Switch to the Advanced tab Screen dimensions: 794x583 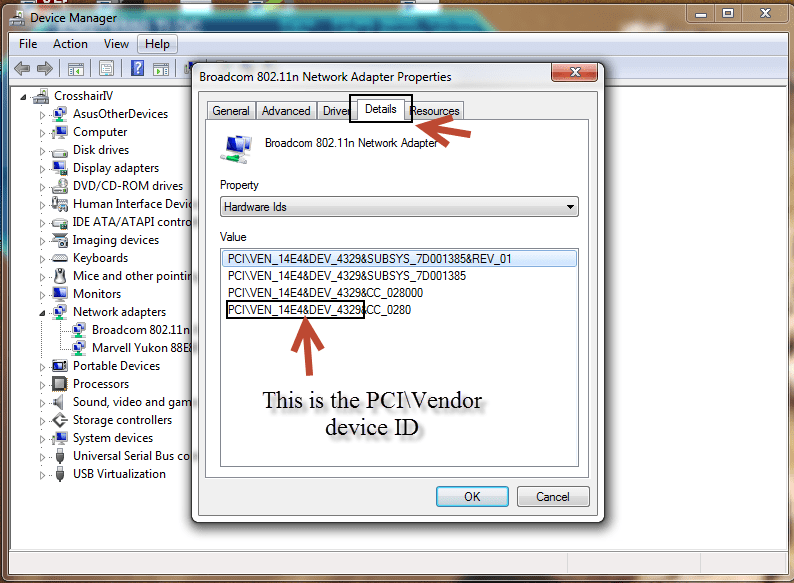pos(286,111)
